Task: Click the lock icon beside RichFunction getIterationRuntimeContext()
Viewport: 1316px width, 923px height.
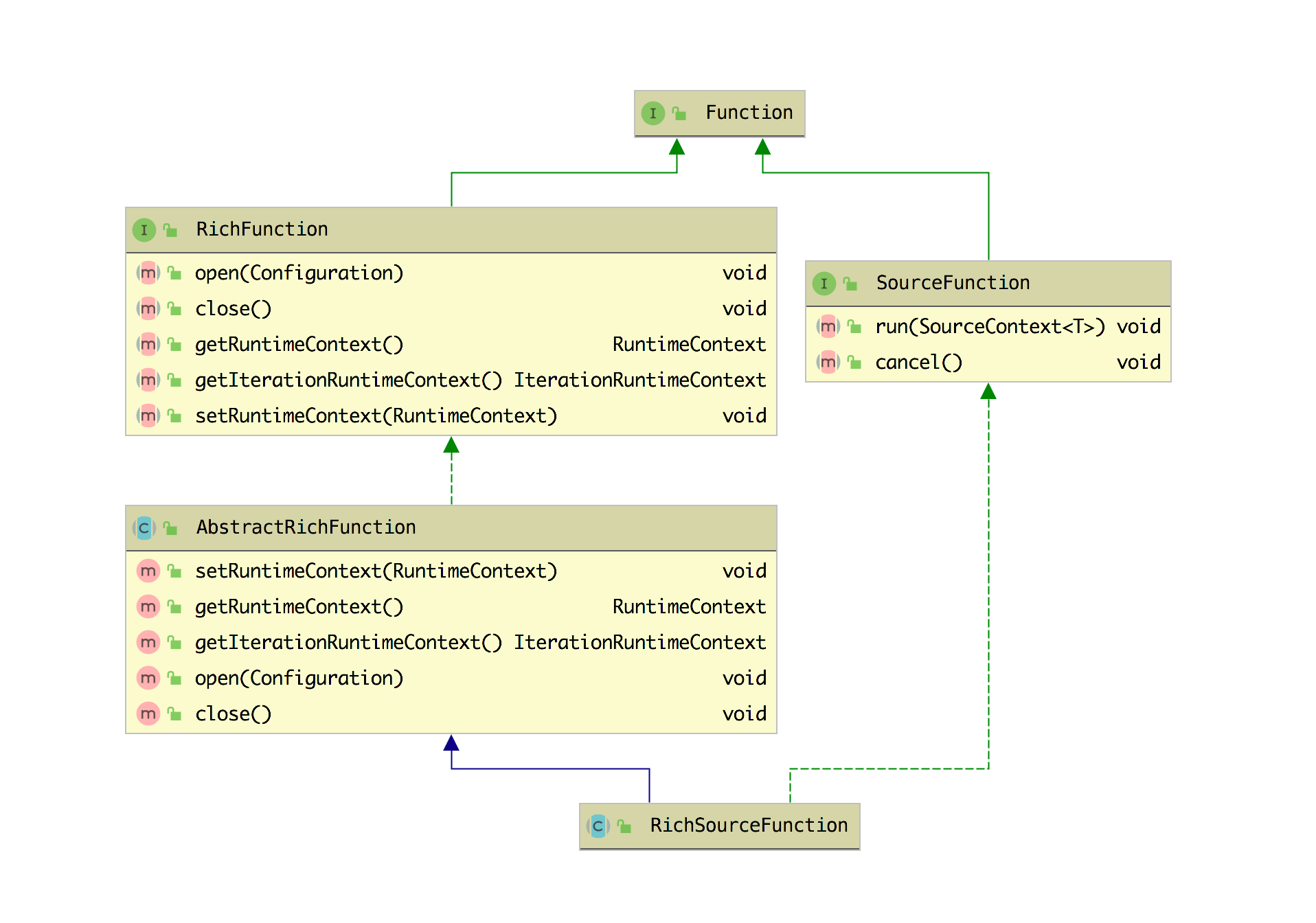Action: point(174,380)
